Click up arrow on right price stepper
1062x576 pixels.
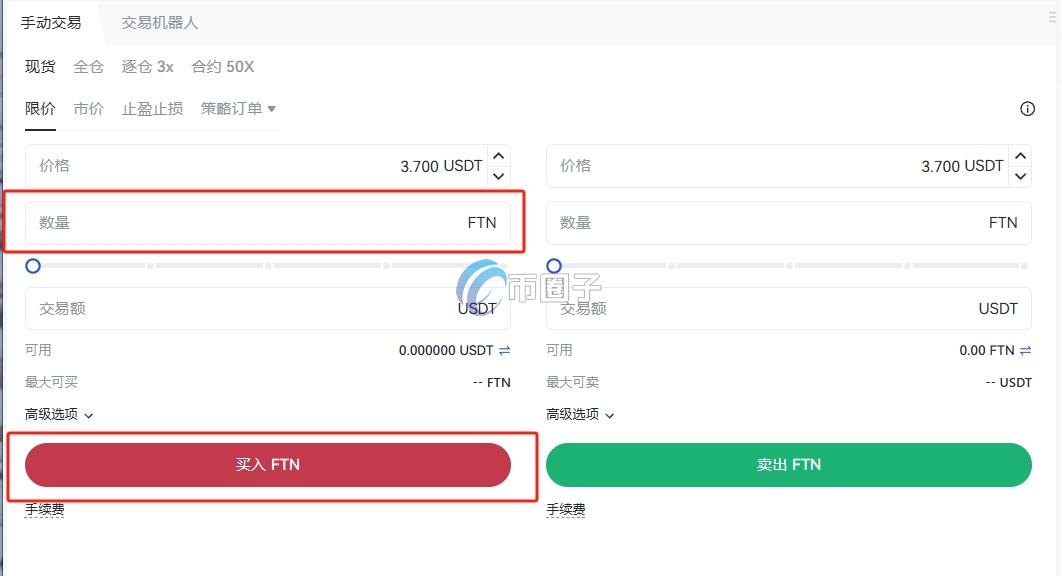pos(1019,155)
